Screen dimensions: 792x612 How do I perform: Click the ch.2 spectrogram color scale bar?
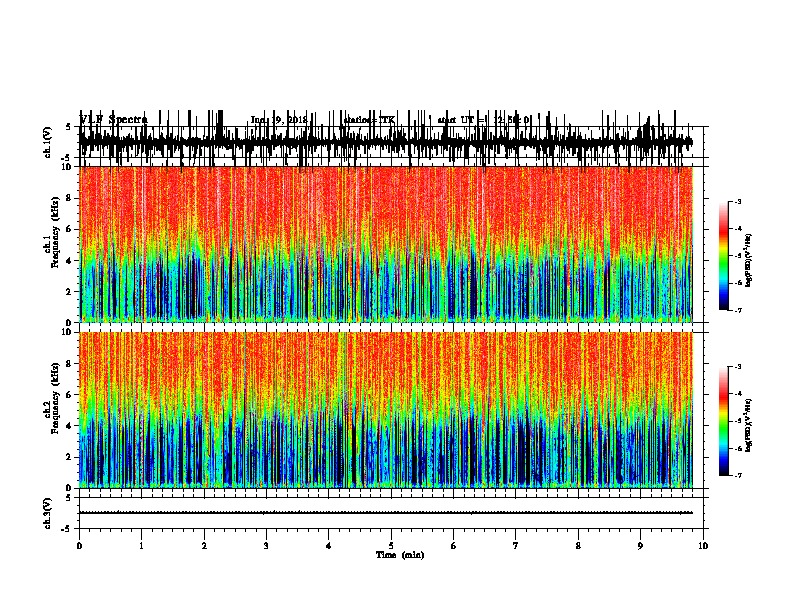(723, 421)
